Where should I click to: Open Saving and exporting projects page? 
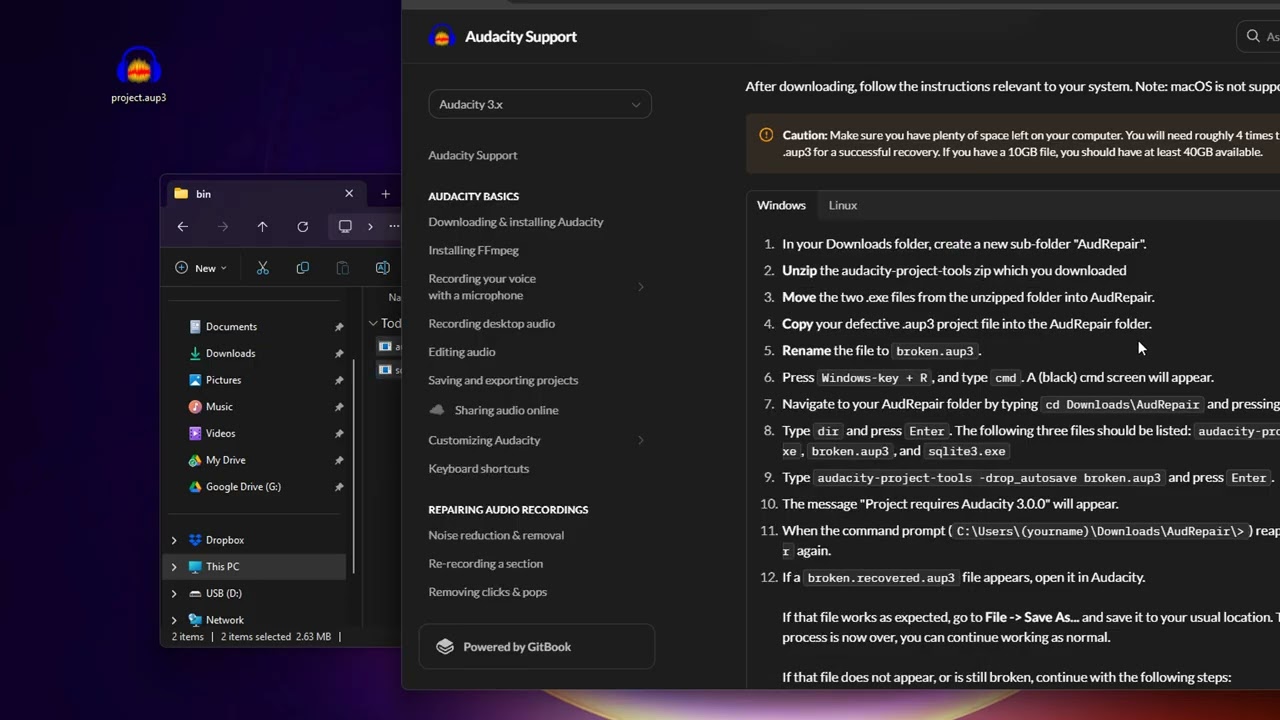coord(503,380)
